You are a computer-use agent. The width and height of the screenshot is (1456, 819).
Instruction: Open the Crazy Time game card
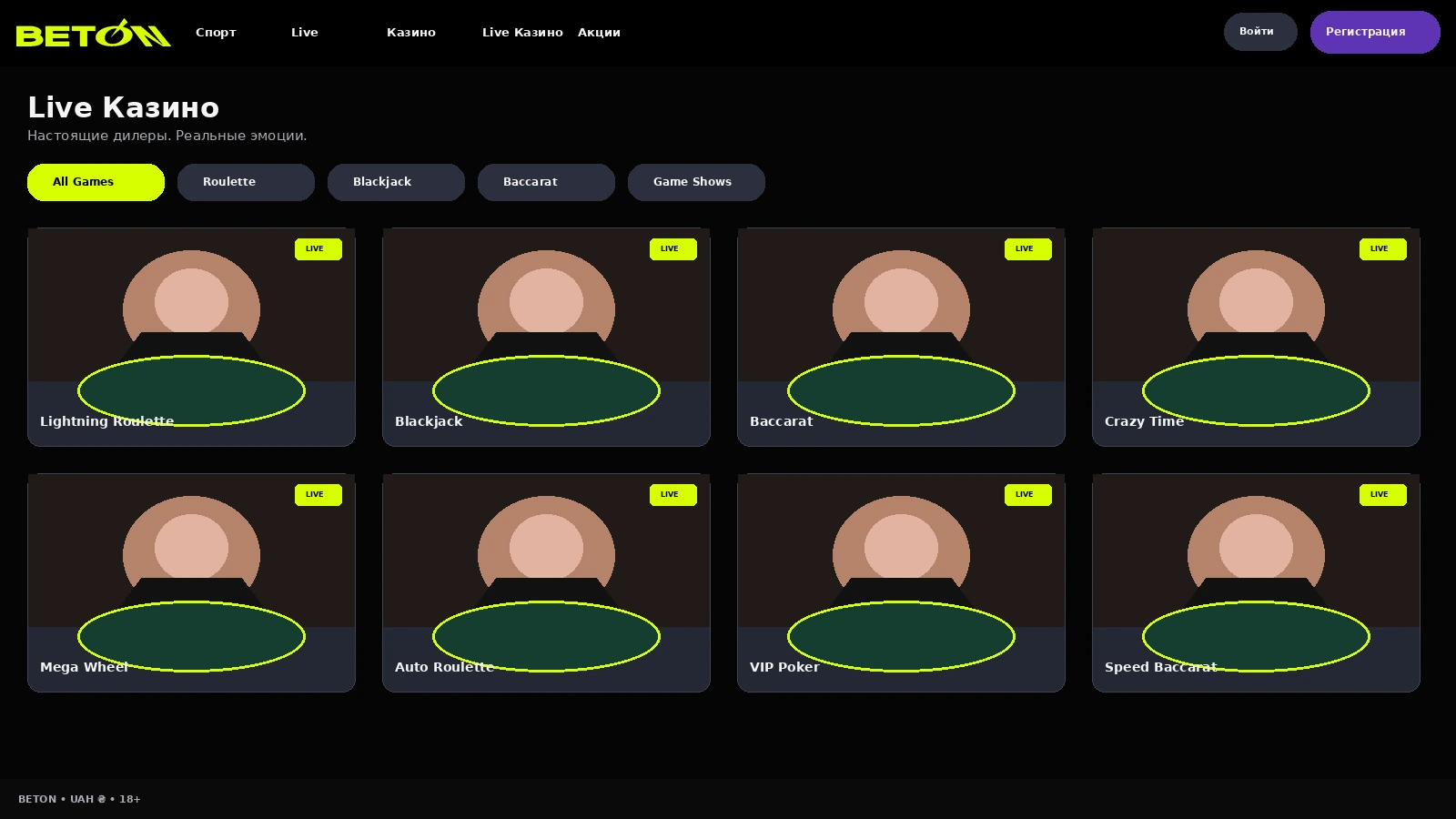pos(1256,337)
